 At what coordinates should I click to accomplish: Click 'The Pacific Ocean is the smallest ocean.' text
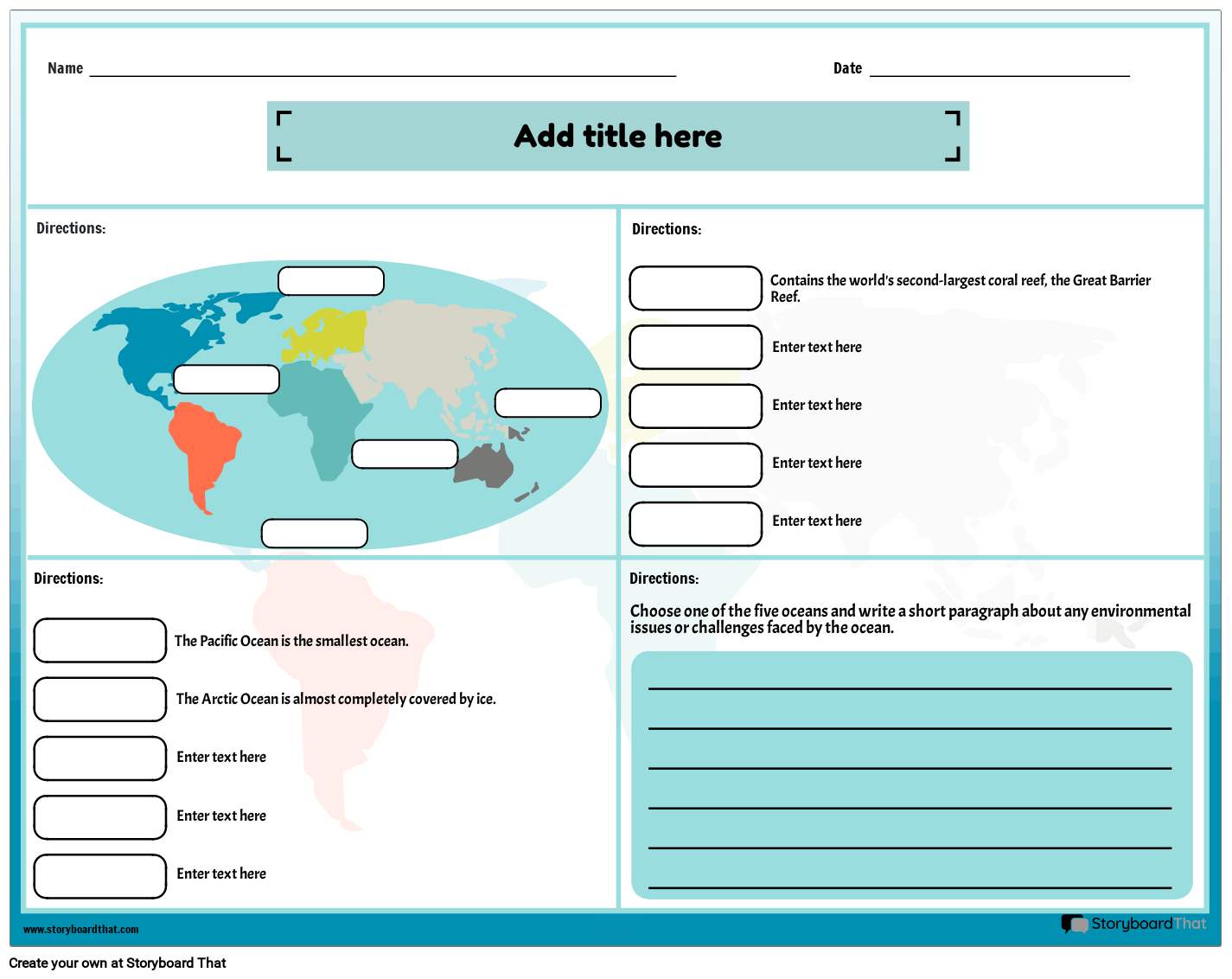(x=291, y=641)
